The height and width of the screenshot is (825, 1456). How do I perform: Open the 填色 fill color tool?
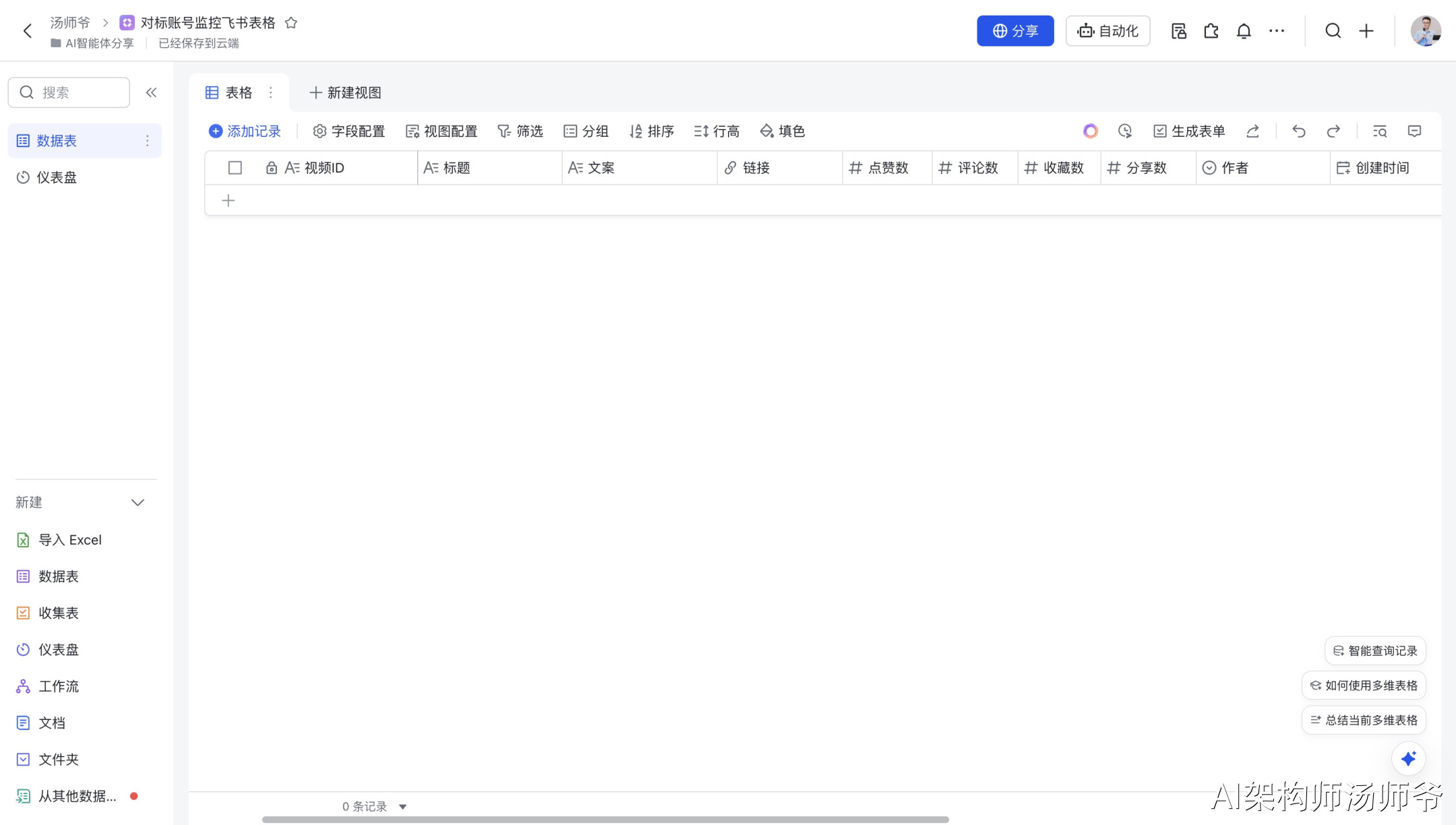click(x=782, y=131)
